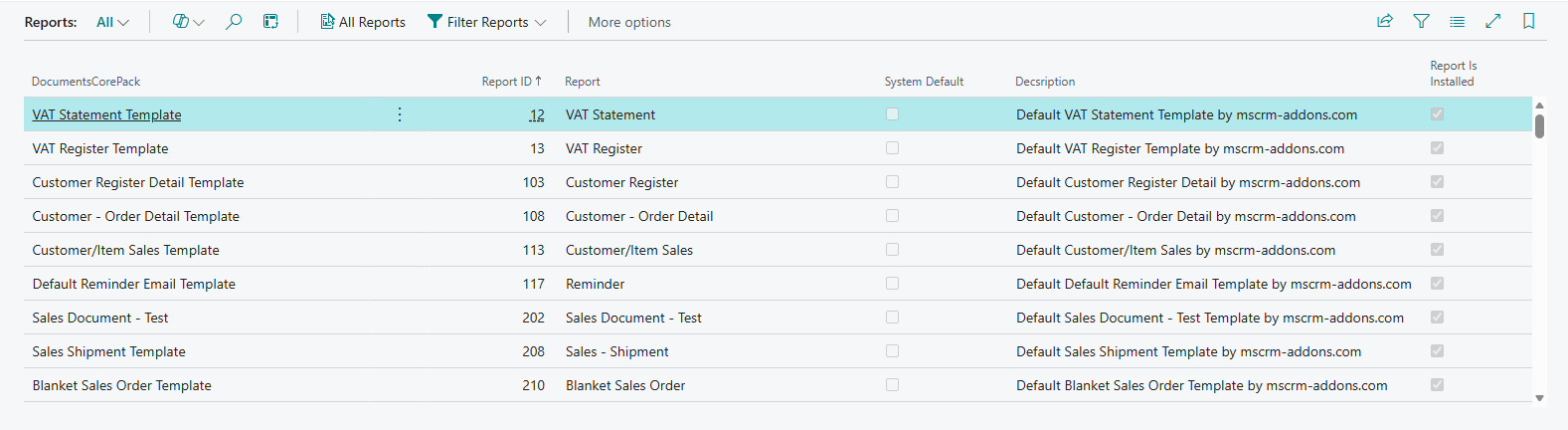Click the list view layout icon
1568x430 pixels.
1458,21
